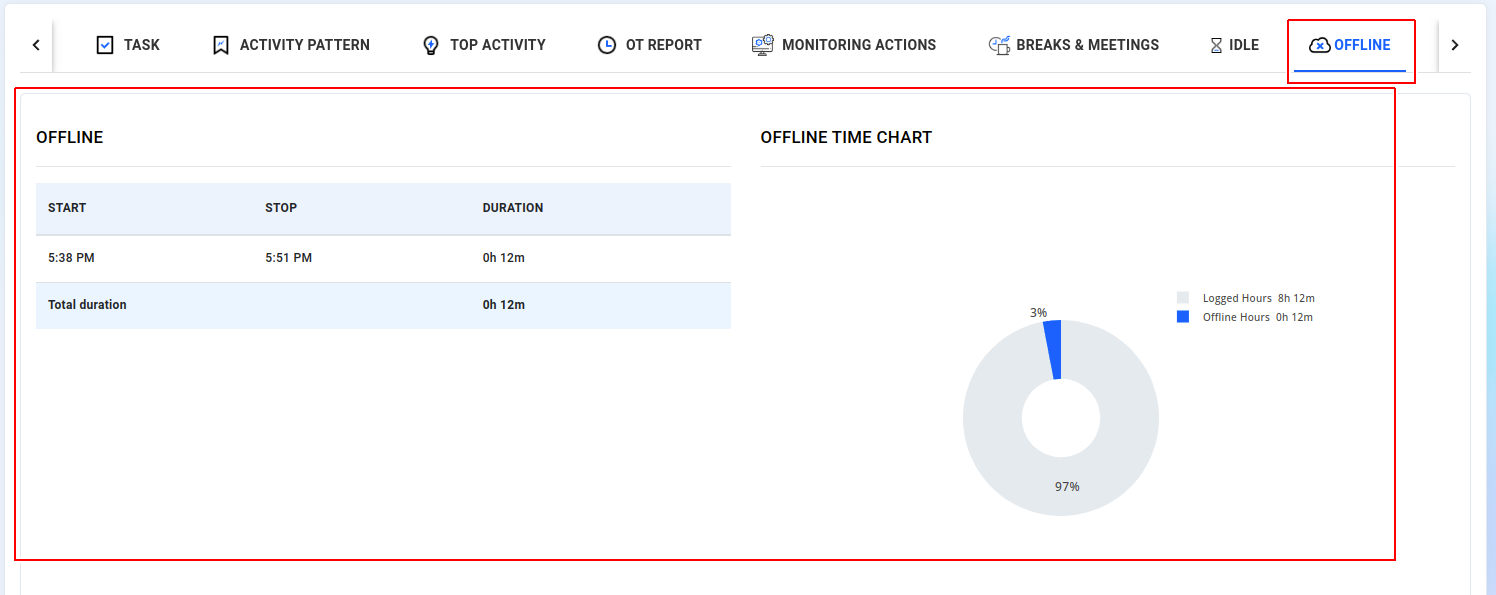Click the gray Logged Hours legend swatch
Image resolution: width=1496 pixels, height=595 pixels.
pyautogui.click(x=1183, y=298)
